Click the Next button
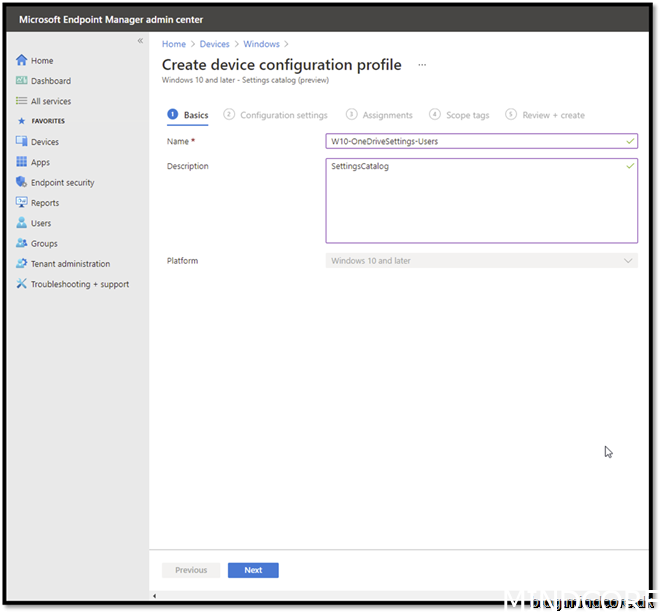661x613 pixels. click(253, 570)
